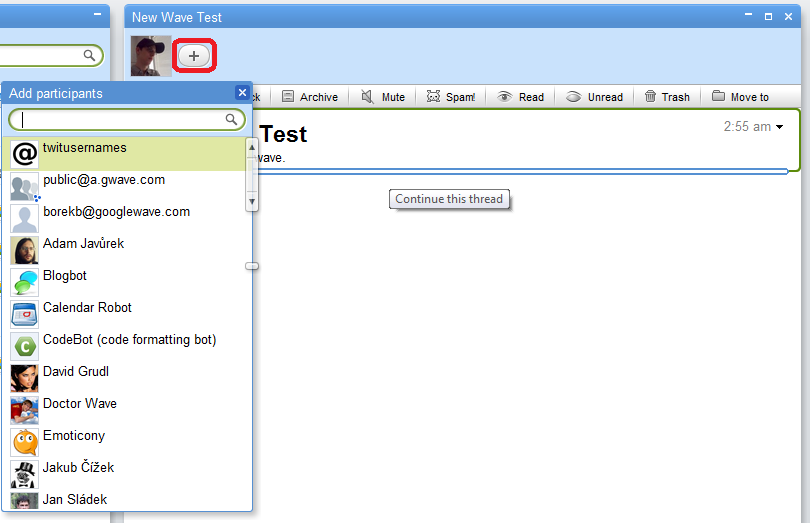Click the Spam icon in toolbar
This screenshot has height=523, width=810.
[433, 96]
